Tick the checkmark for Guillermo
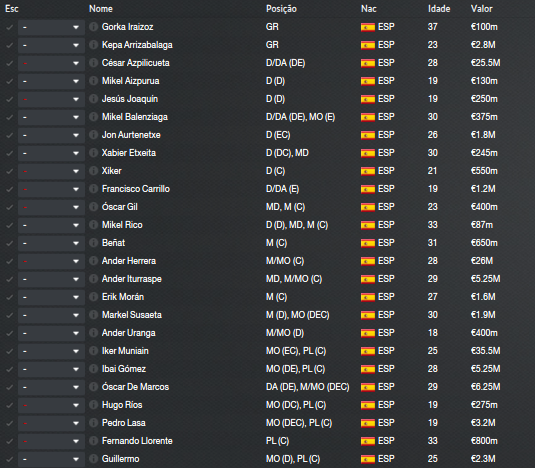Image resolution: width=535 pixels, height=470 pixels. (x=10, y=459)
